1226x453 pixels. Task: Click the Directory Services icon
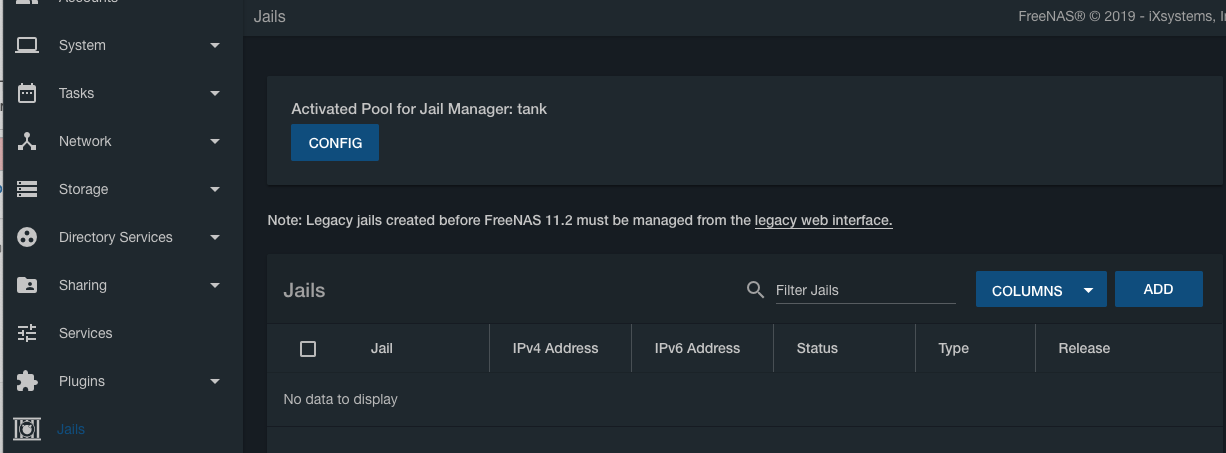click(x=27, y=237)
